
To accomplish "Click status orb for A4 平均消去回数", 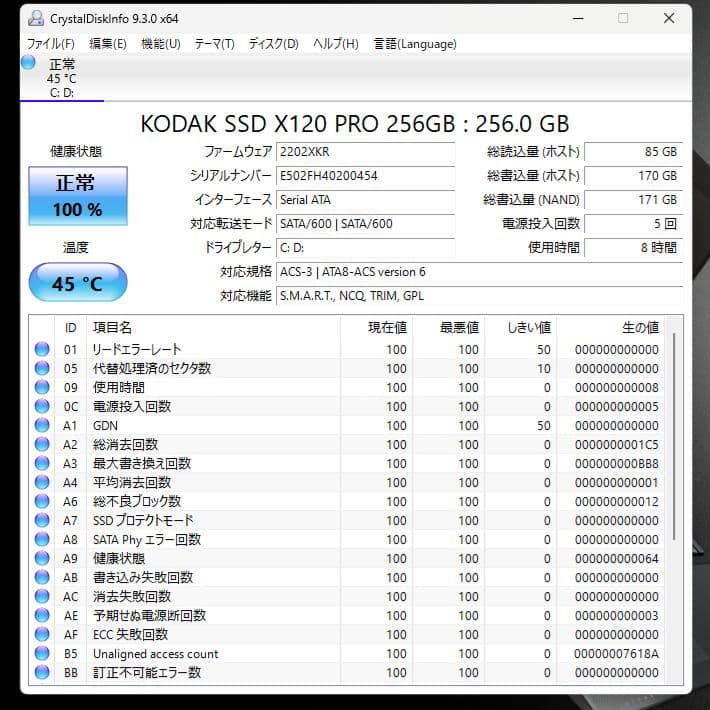I will pyautogui.click(x=42, y=482).
